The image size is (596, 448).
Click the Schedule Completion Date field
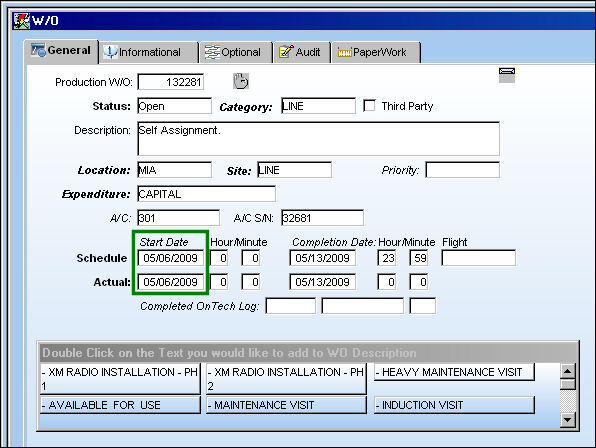[323, 258]
